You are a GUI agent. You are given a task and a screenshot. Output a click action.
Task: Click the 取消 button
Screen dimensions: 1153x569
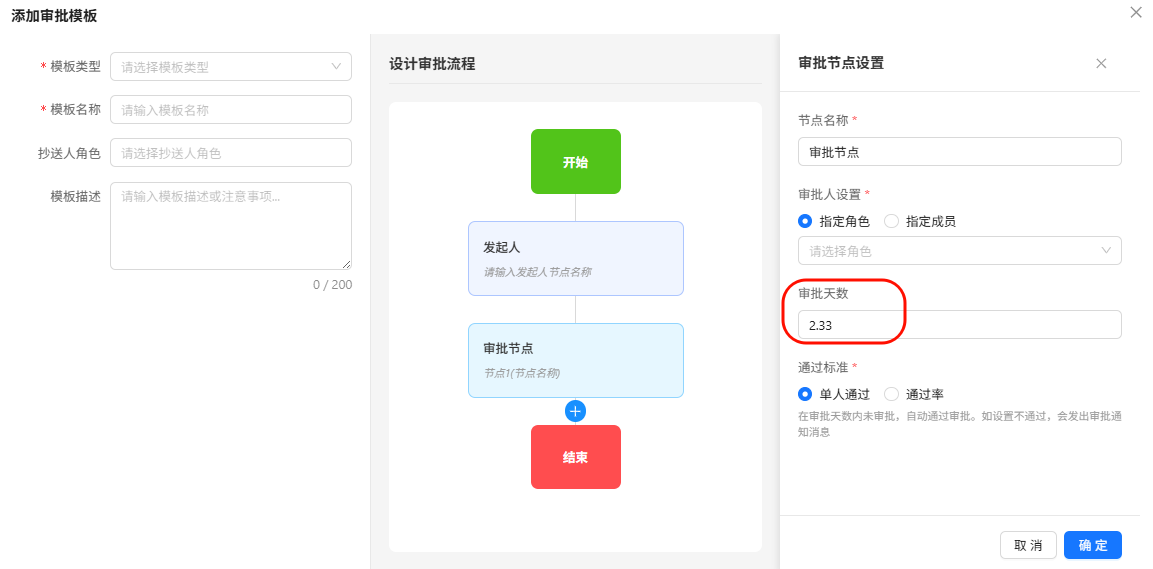click(x=1028, y=545)
